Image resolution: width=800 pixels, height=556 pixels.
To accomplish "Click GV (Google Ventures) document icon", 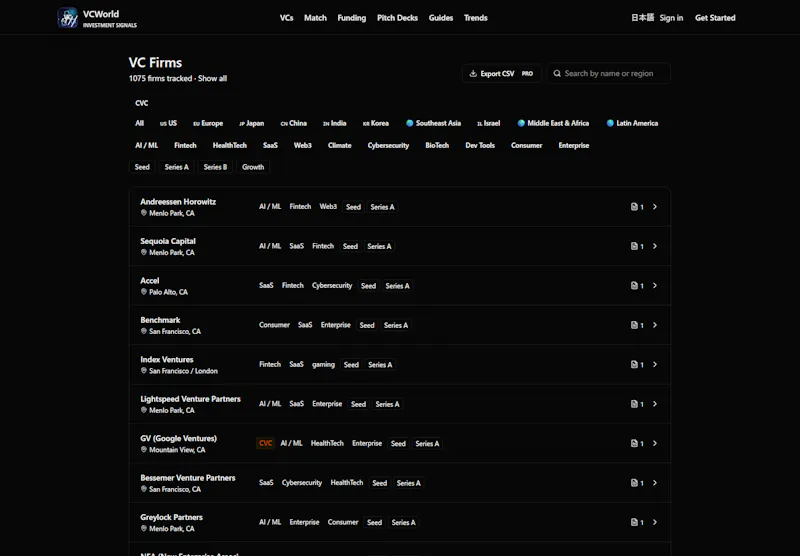I will tap(634, 443).
